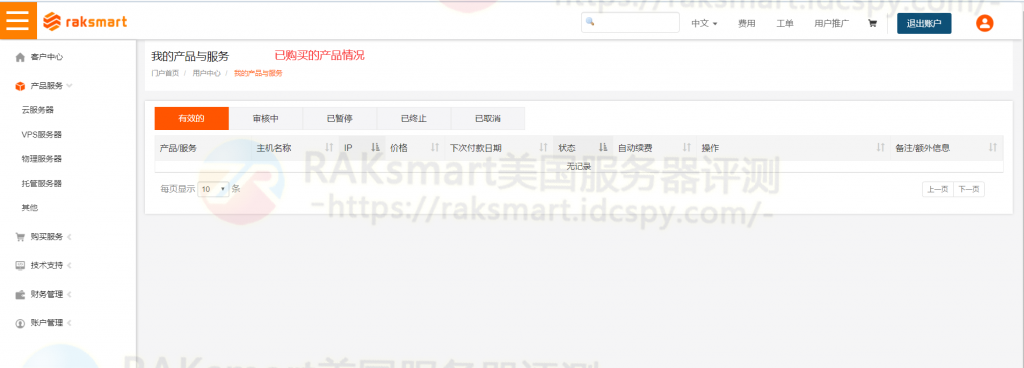Open the per-page count dropdown showing 10
The width and height of the screenshot is (1024, 368).
[x=213, y=189]
